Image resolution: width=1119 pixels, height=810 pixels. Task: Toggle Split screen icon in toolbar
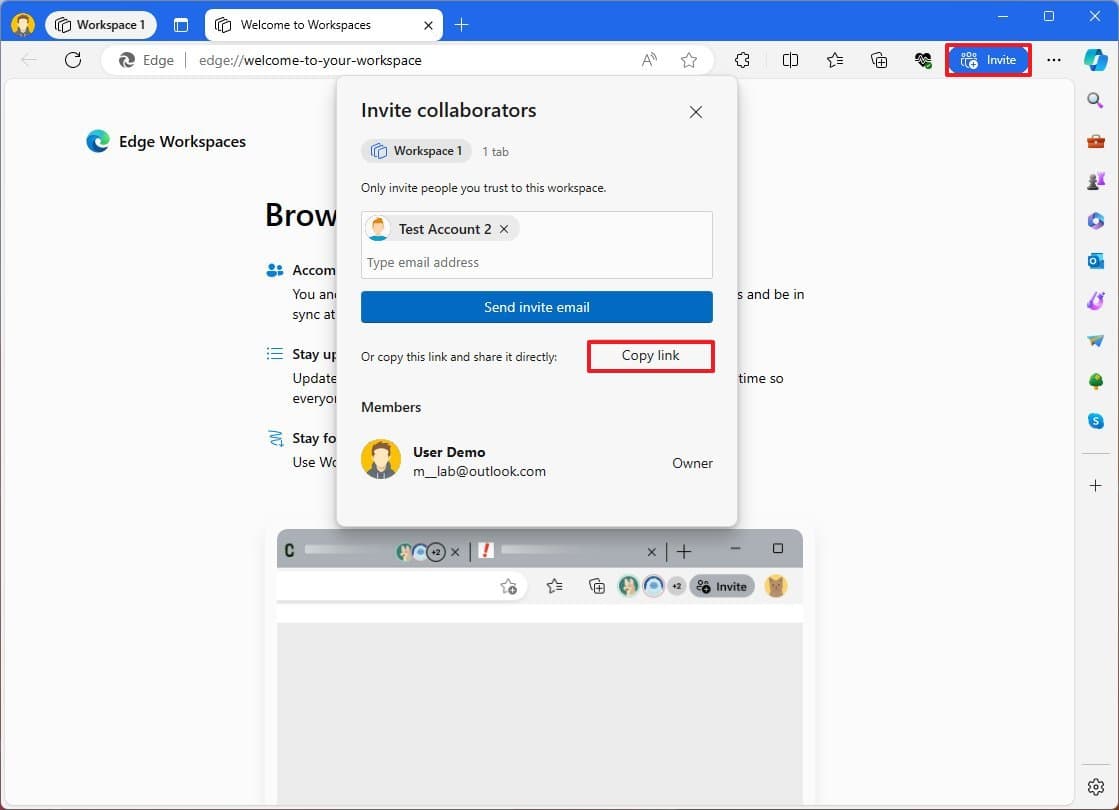pyautogui.click(x=790, y=60)
